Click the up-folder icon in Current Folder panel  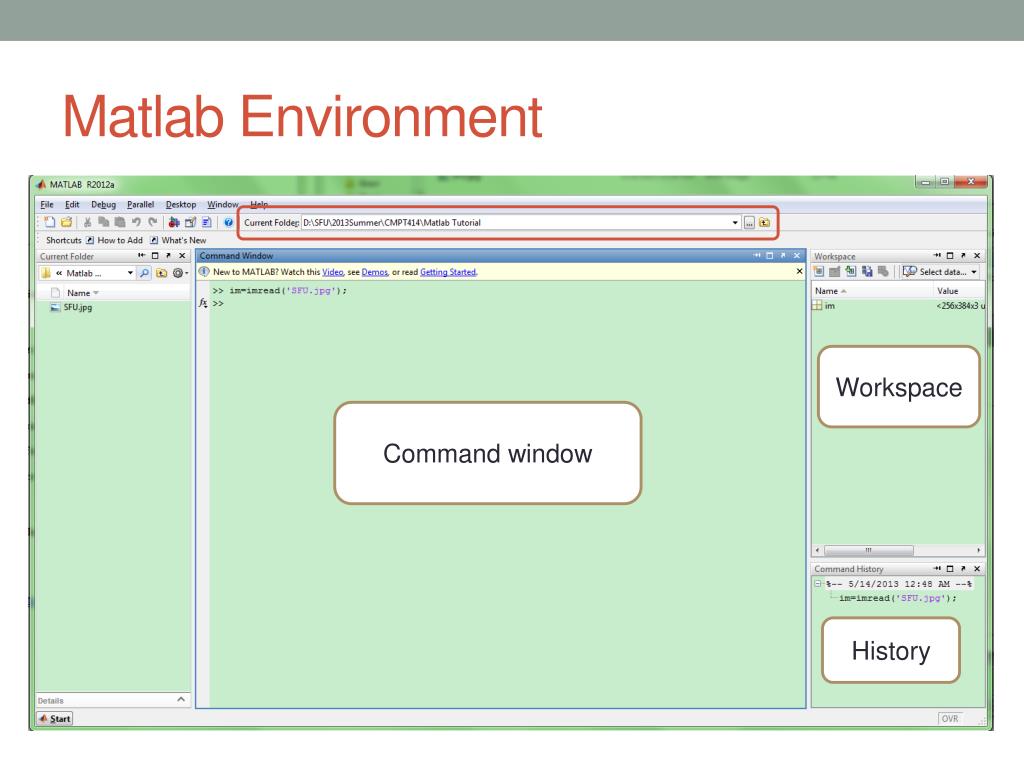[161, 273]
